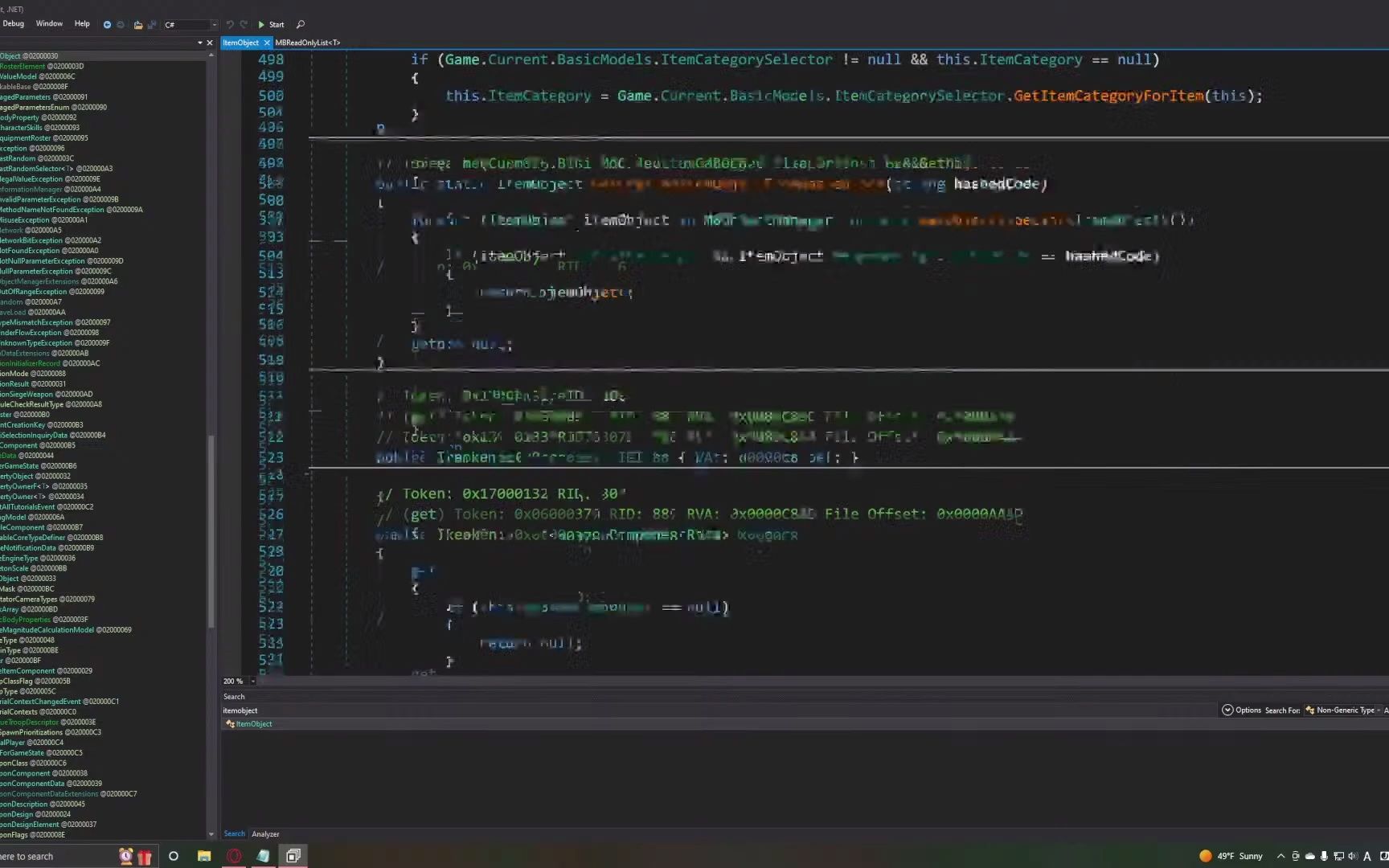The image size is (1389, 868).
Task: Select DesignElement @02000037 tree item
Action: click(47, 825)
